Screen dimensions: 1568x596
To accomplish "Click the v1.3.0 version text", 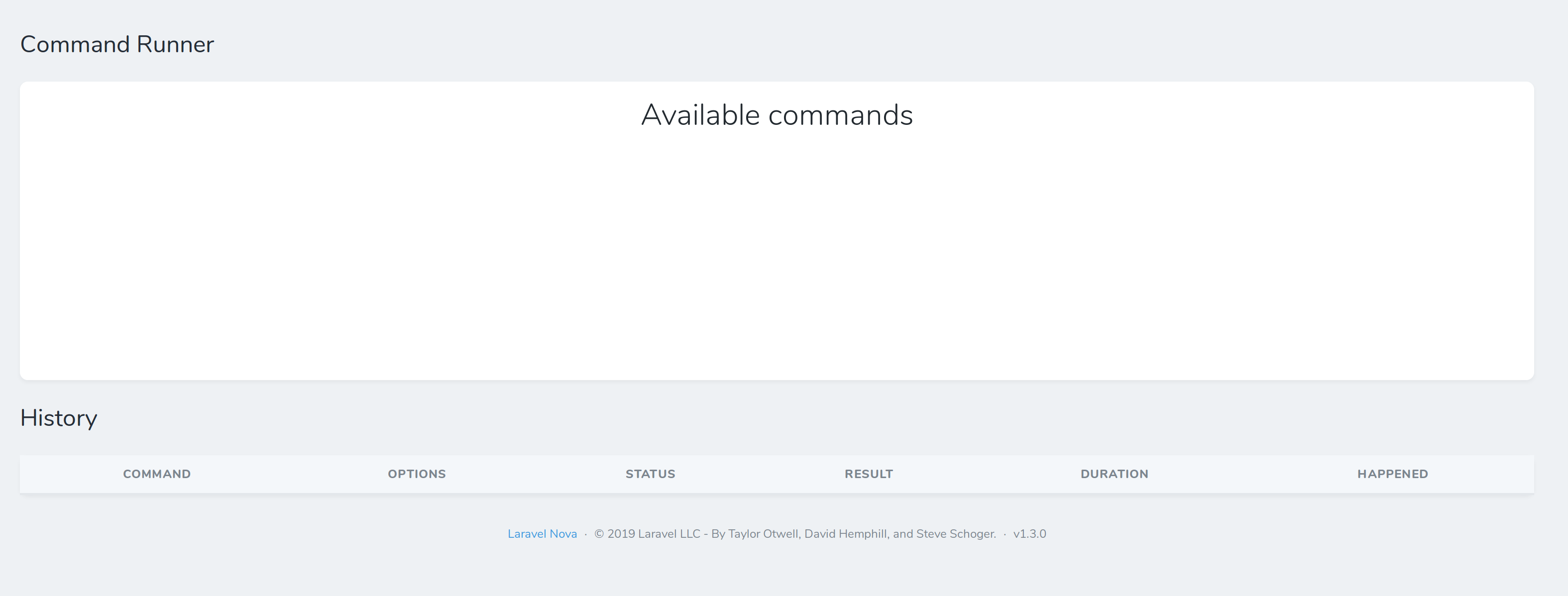I will (x=1029, y=534).
